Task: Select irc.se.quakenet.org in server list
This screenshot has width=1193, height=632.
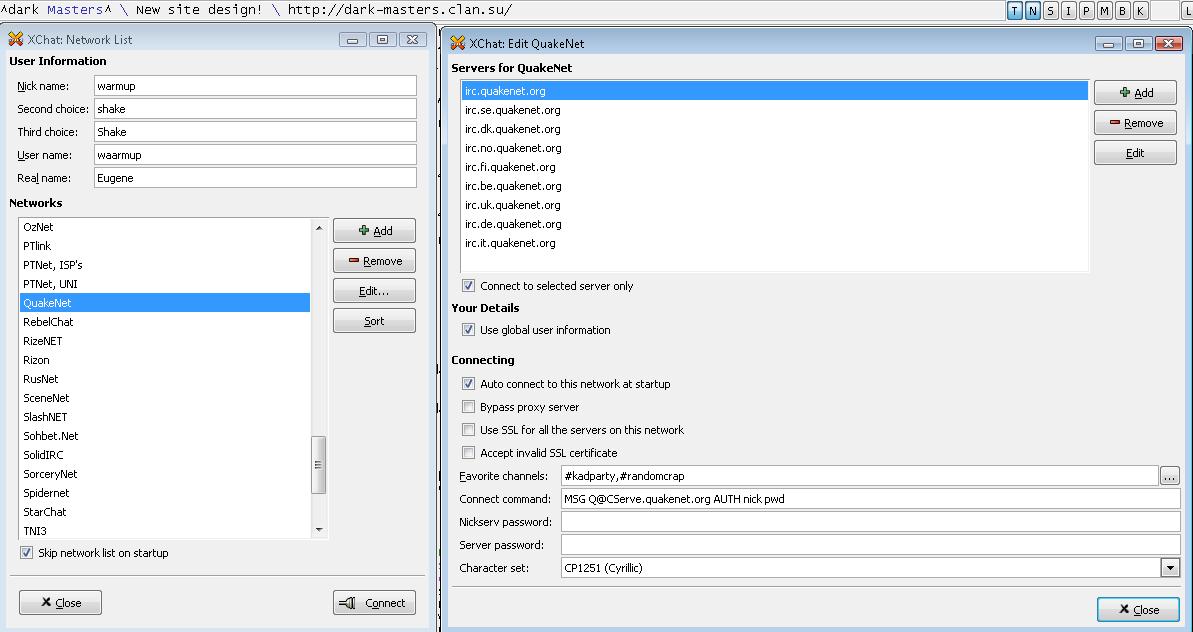Action: (x=512, y=110)
